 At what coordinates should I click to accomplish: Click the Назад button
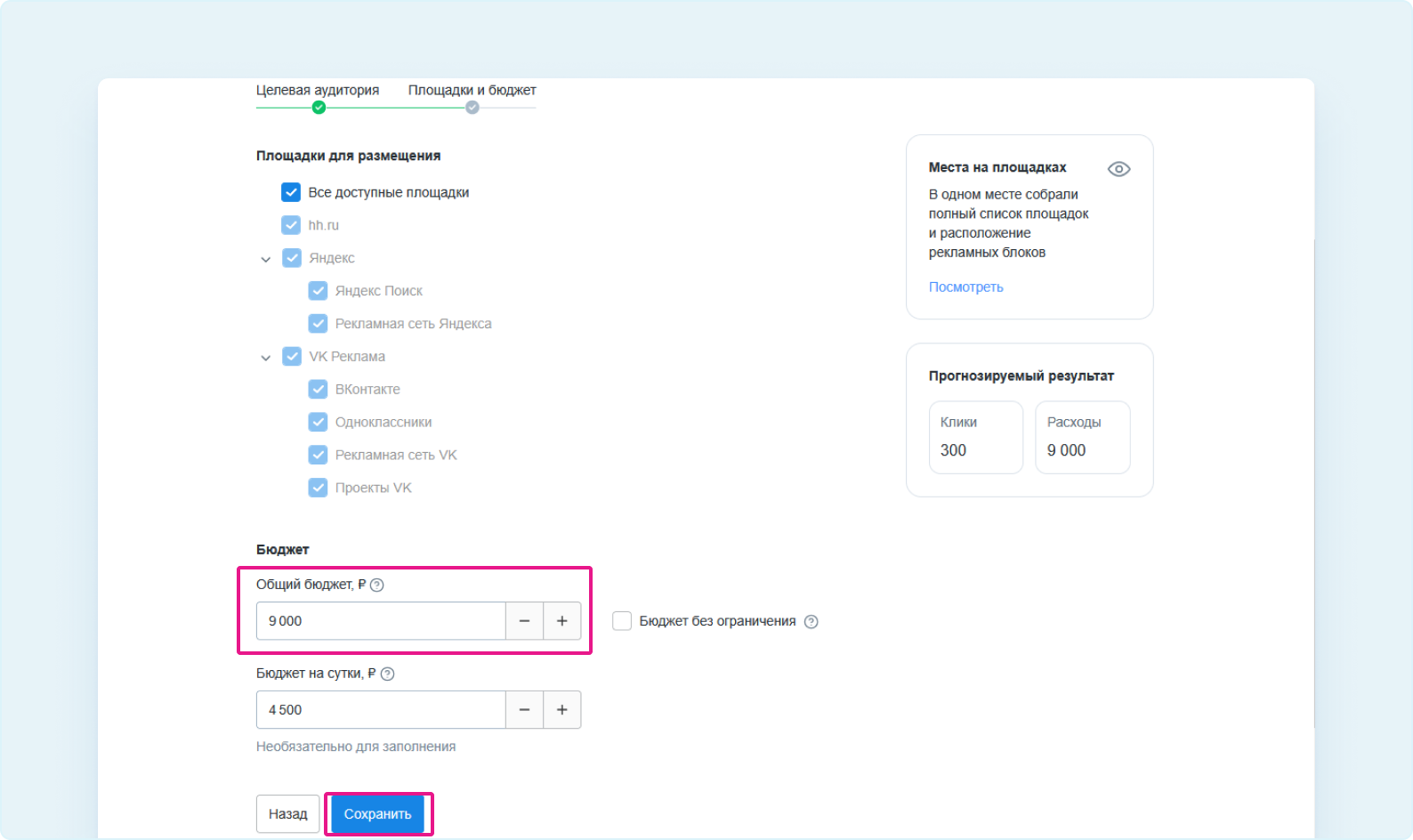tap(287, 813)
